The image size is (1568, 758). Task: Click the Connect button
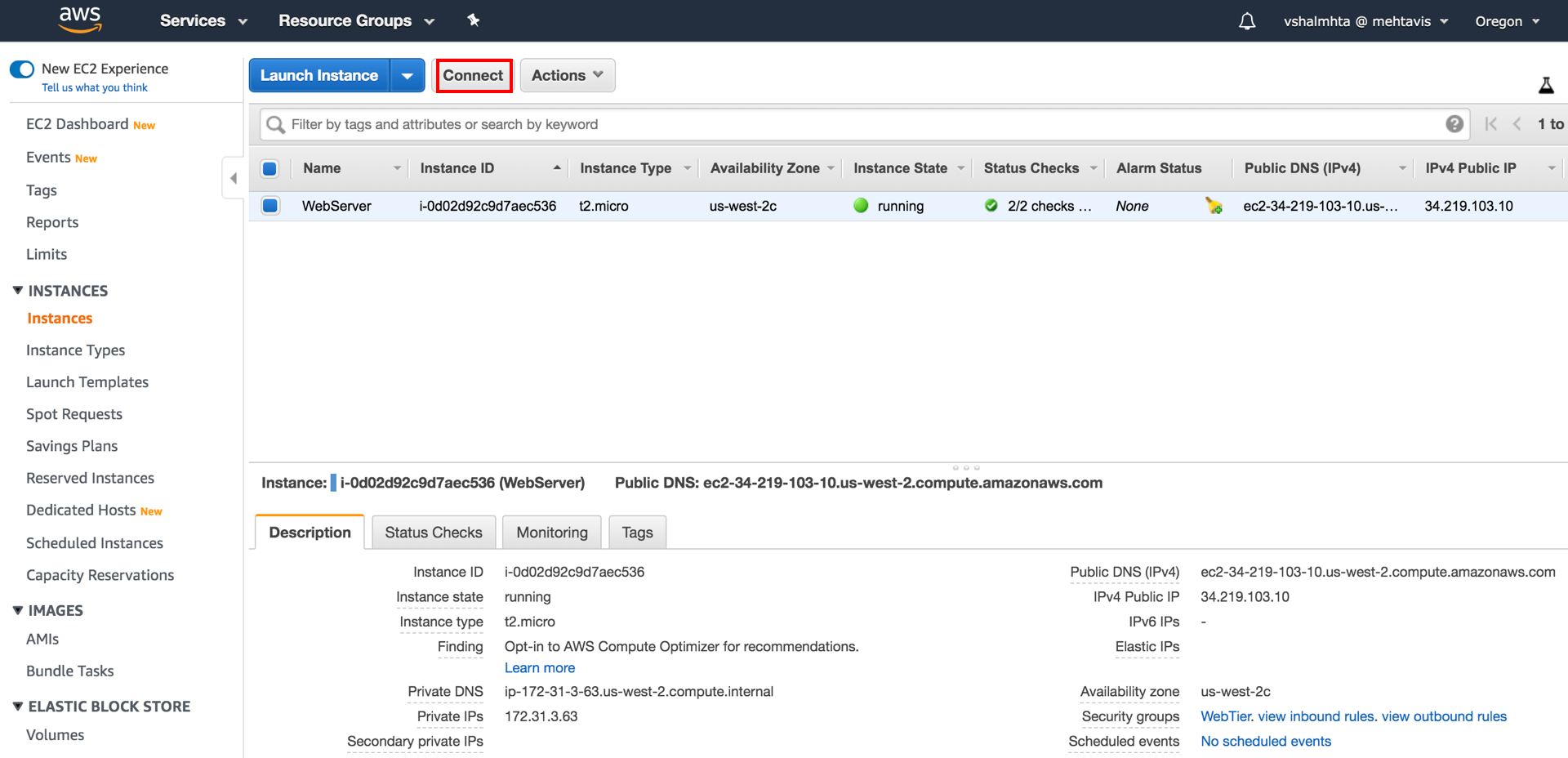click(474, 75)
